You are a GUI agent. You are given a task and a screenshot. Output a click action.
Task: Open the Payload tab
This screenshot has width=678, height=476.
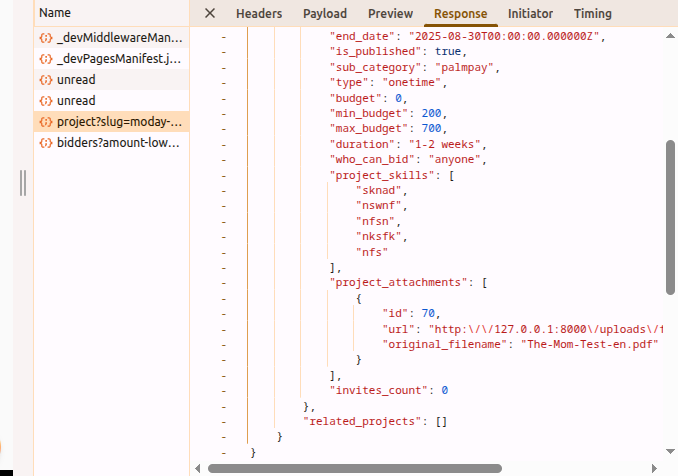click(x=325, y=13)
